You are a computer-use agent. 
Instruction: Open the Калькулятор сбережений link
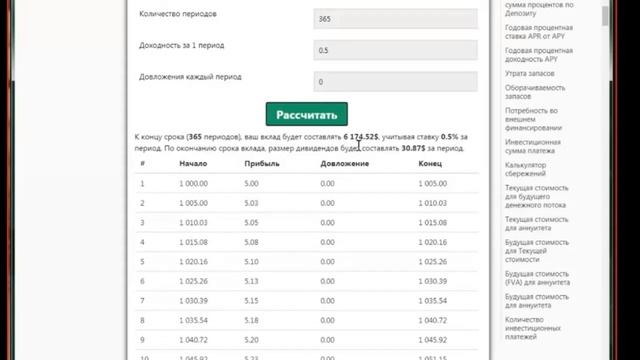point(525,169)
